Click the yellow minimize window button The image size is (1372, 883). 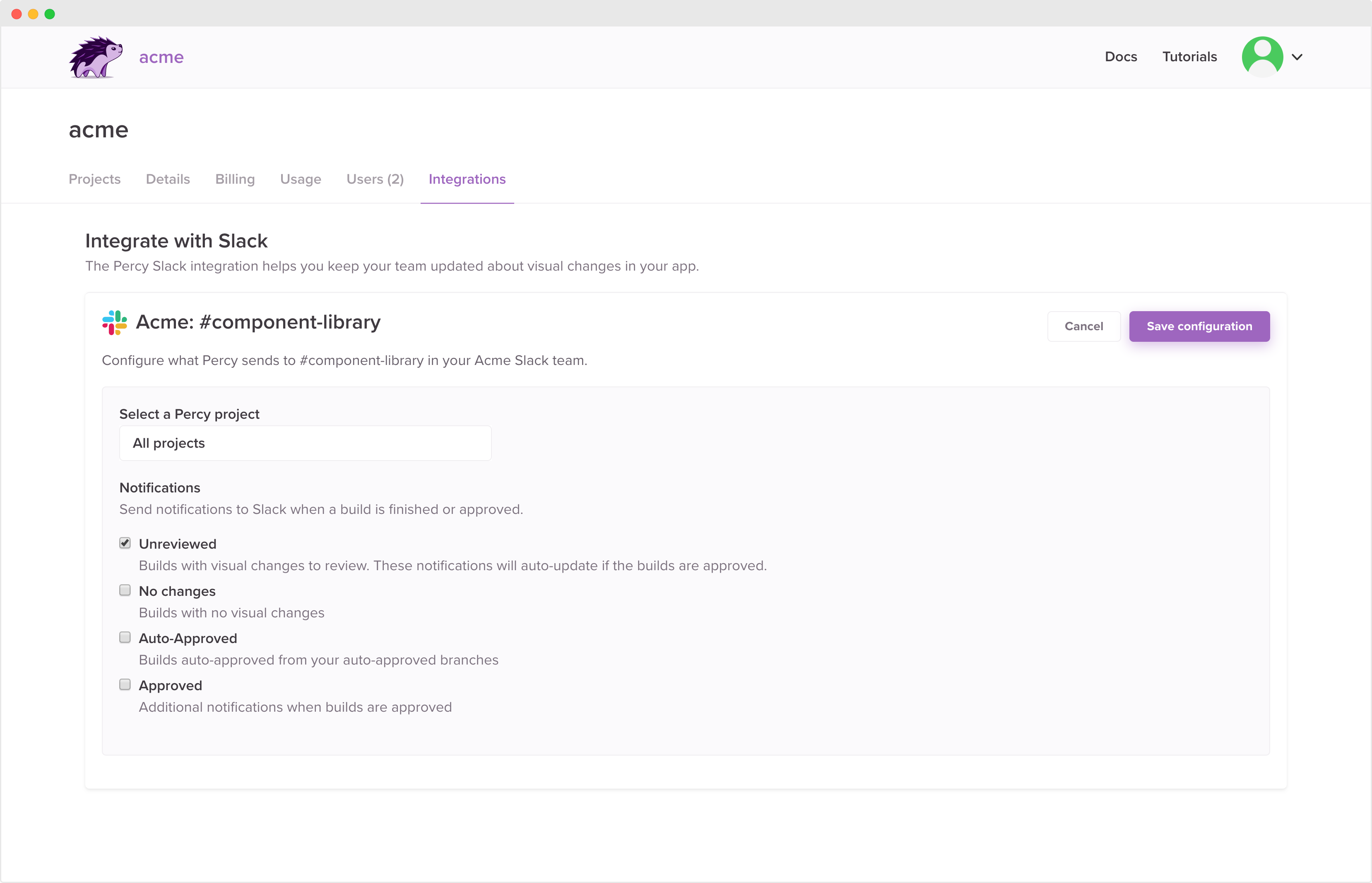point(33,14)
